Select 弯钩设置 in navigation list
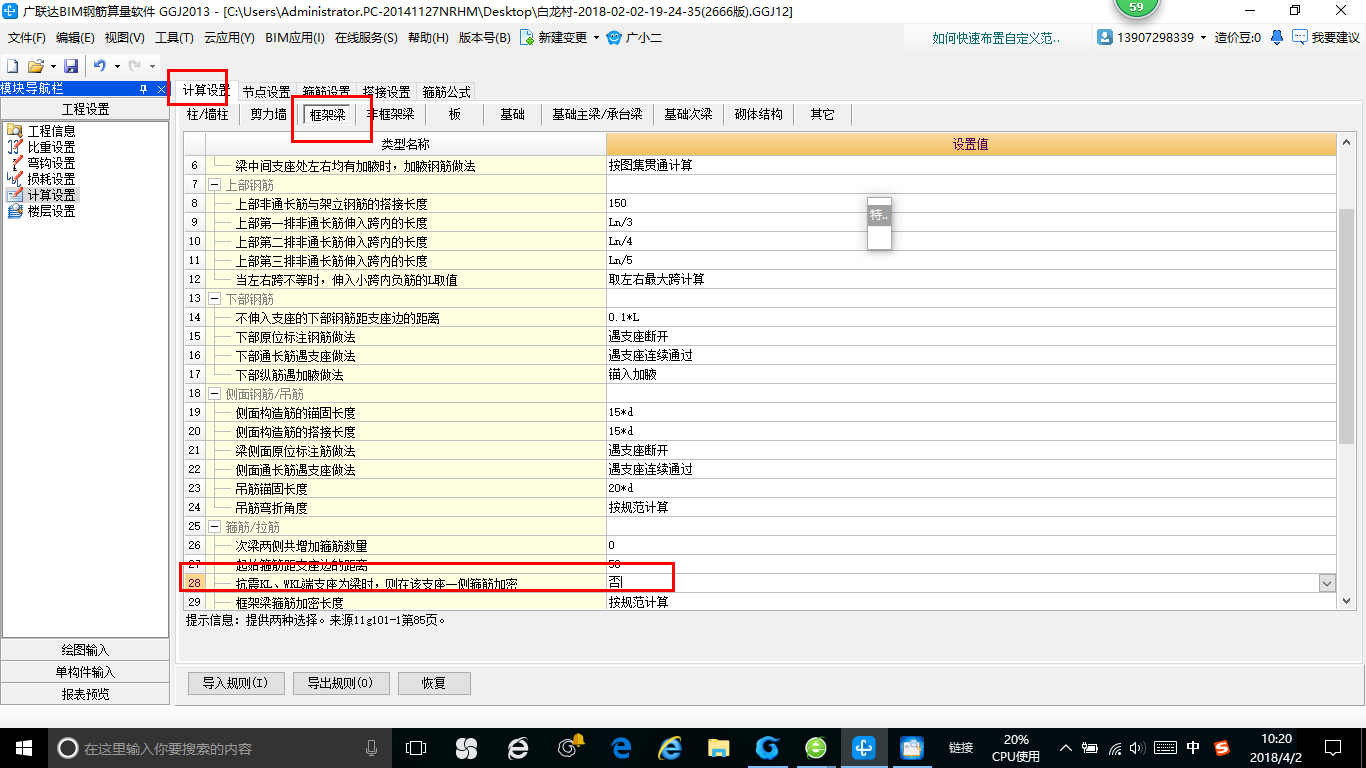 tap(50, 163)
